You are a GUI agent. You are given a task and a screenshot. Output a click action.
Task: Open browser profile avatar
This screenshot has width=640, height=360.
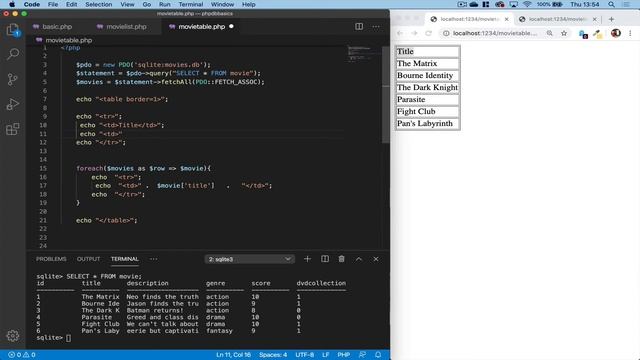pyautogui.click(x=616, y=33)
